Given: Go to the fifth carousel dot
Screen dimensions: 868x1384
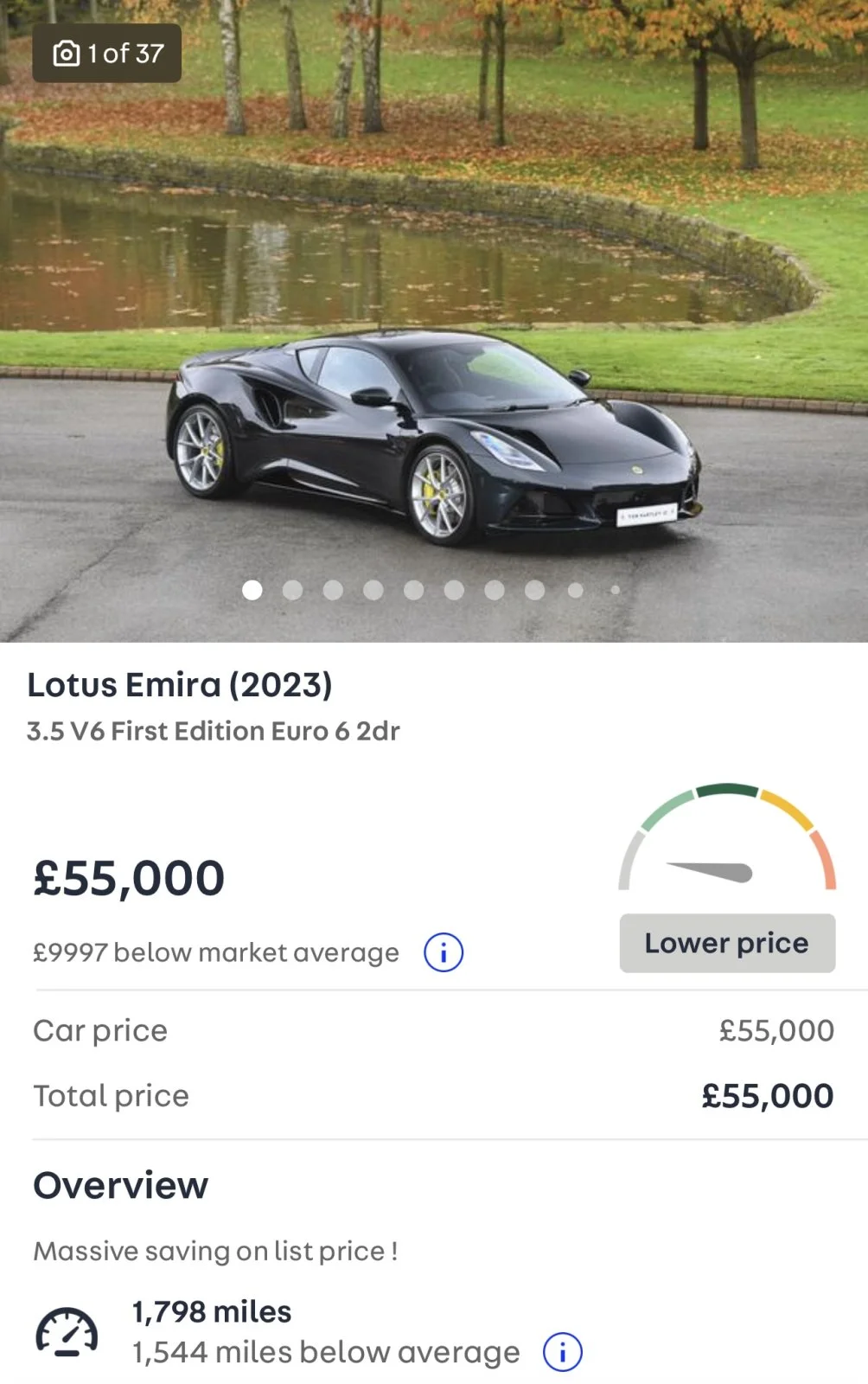Looking at the screenshot, I should [x=414, y=590].
